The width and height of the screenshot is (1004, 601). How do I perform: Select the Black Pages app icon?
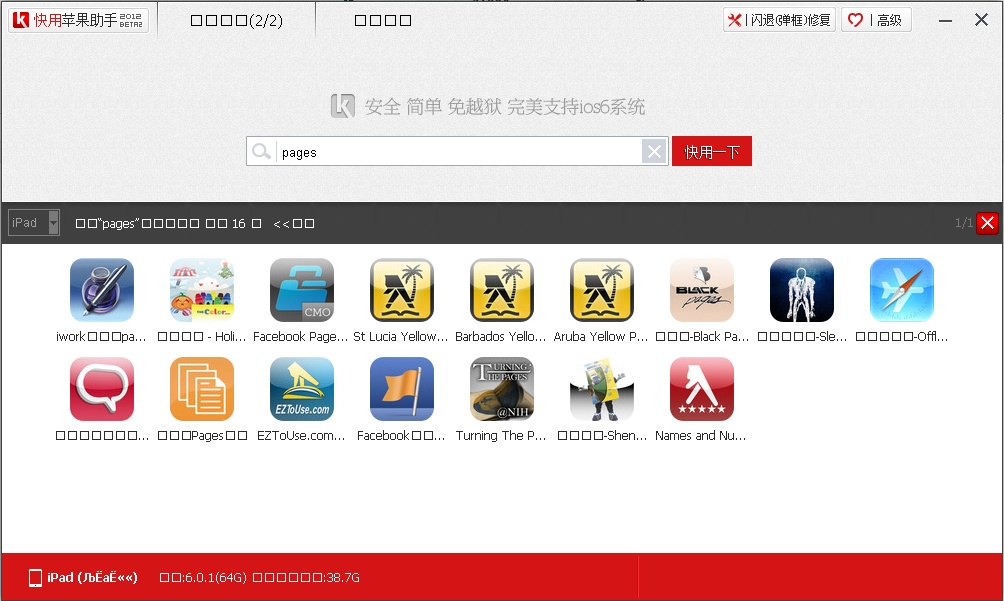[x=702, y=290]
